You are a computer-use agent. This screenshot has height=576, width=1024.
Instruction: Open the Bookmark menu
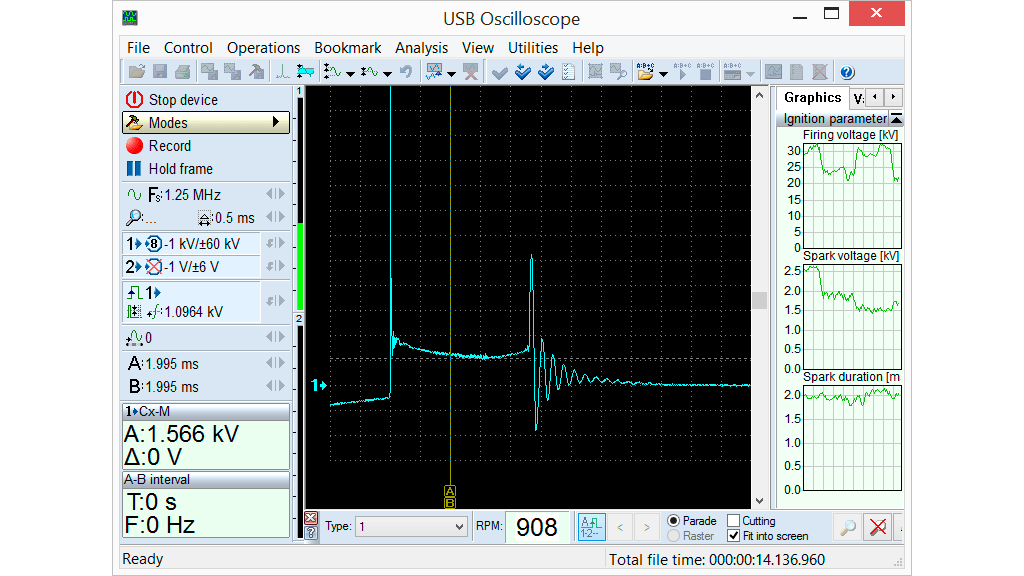(x=347, y=48)
